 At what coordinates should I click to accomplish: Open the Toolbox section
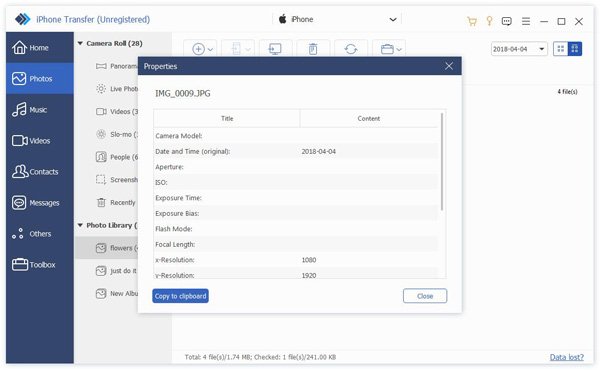(40, 265)
